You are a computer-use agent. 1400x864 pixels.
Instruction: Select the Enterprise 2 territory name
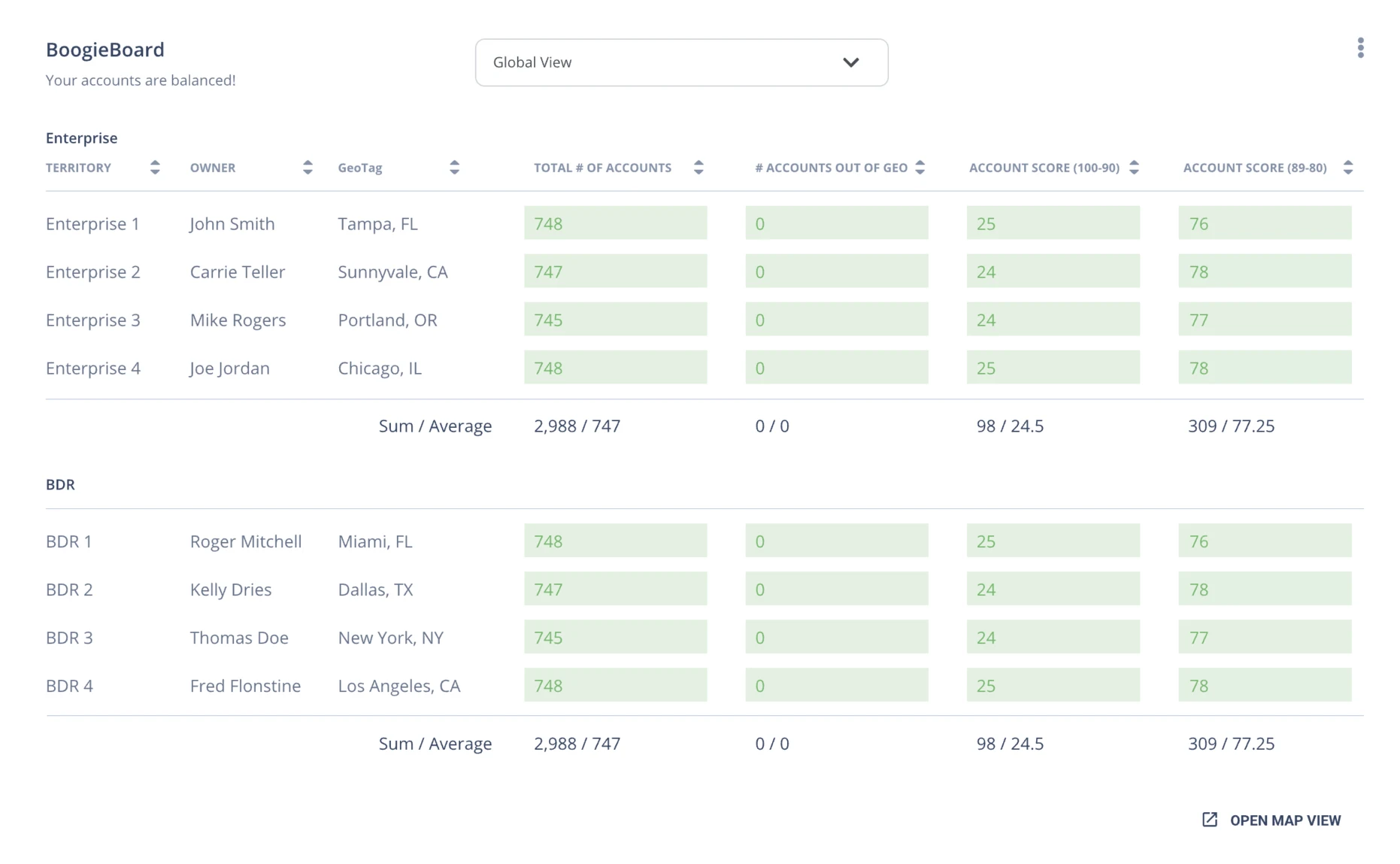tap(93, 271)
